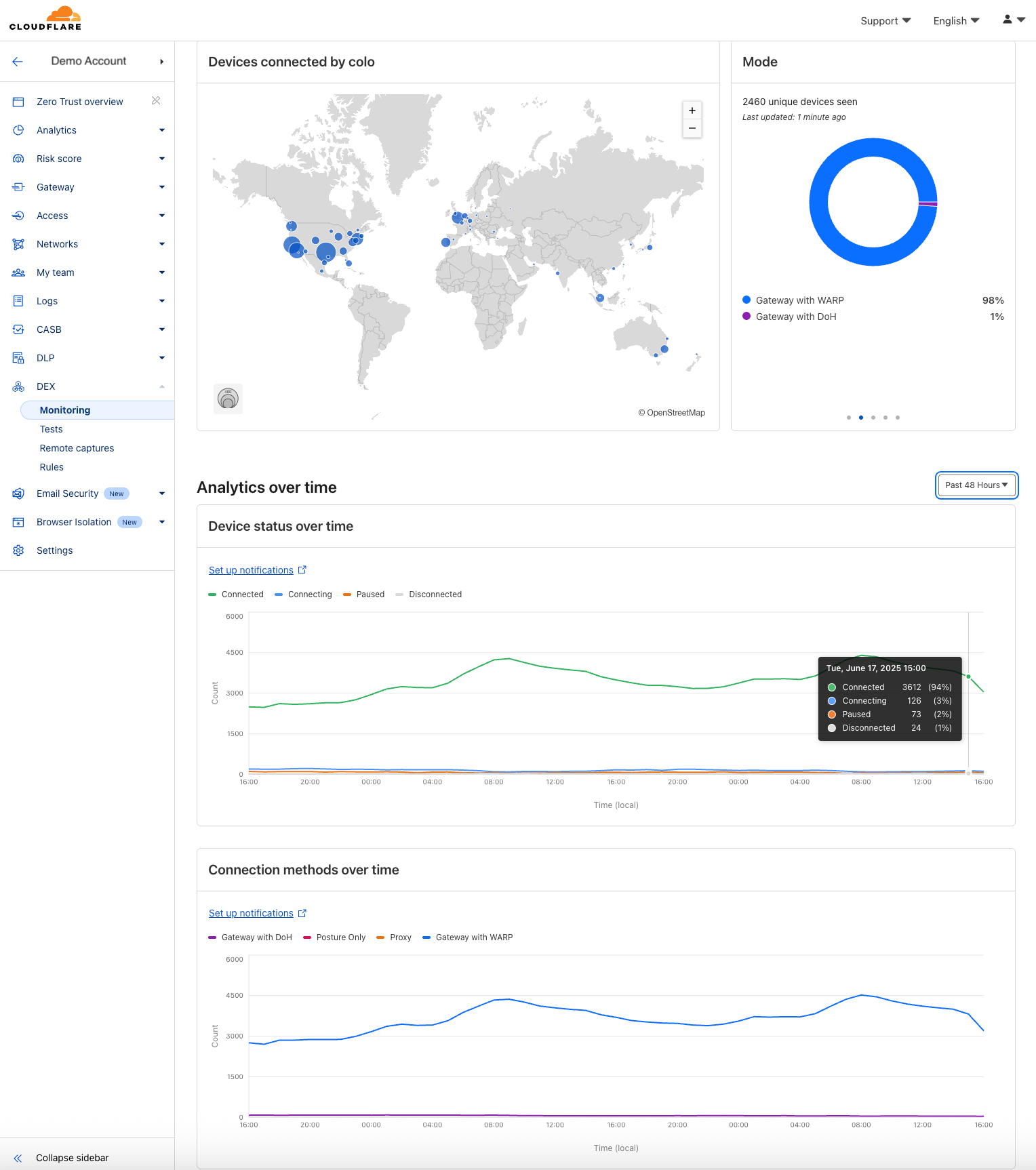This screenshot has width=1036, height=1170.
Task: Click the back arrow beside Demo Account
Action: 18,62
